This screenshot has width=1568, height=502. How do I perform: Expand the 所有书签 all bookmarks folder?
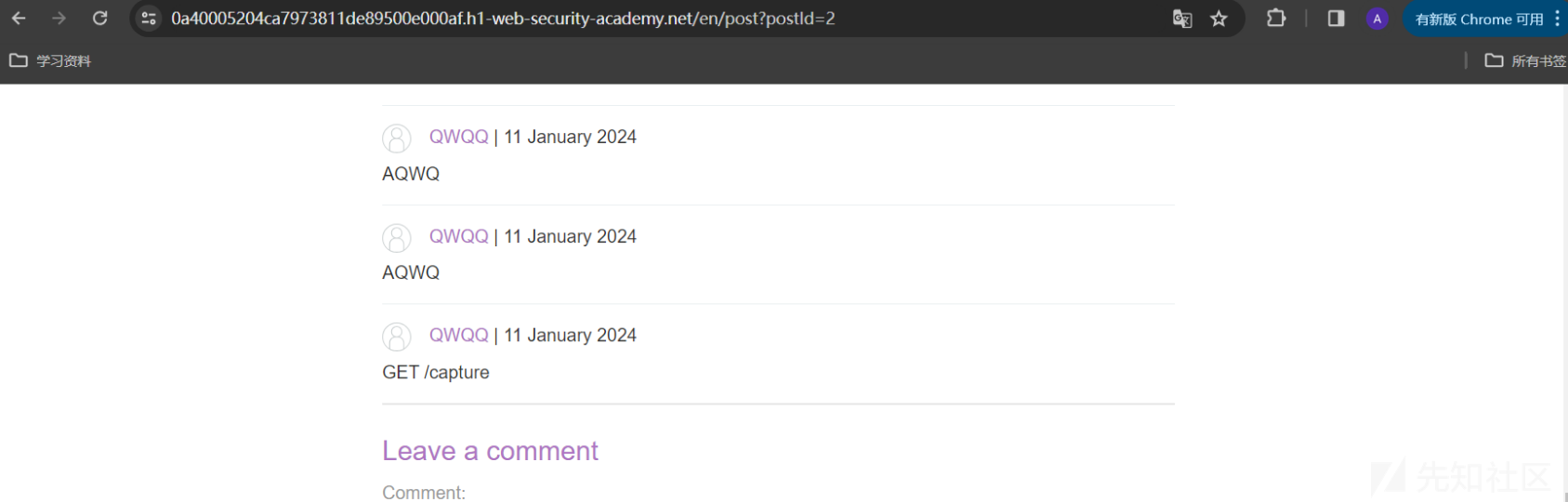coord(1525,60)
